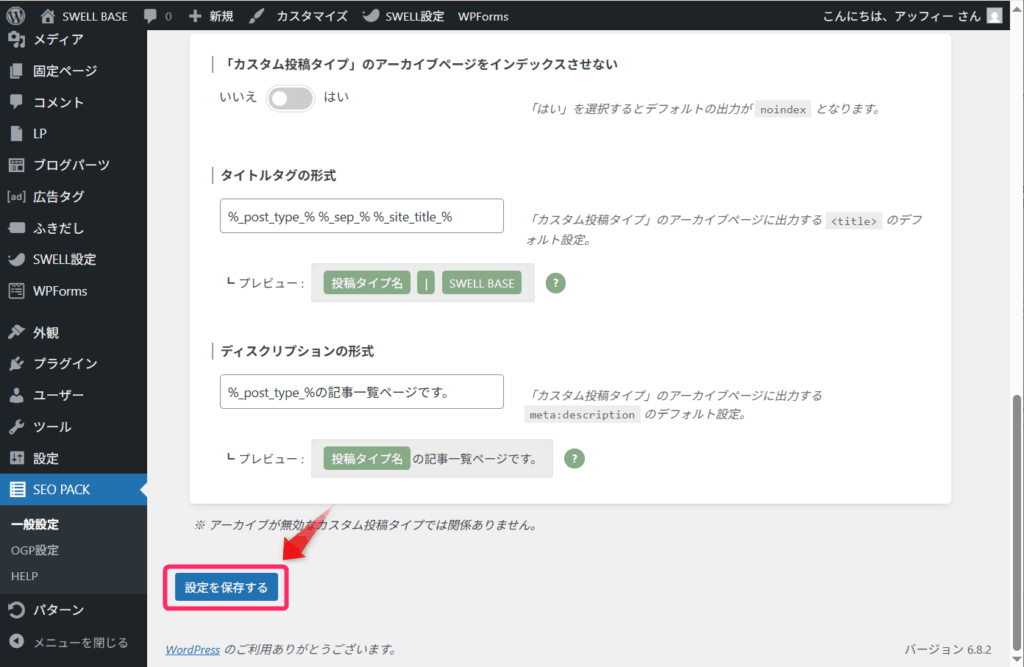The image size is (1024, 667).
Task: Select the OGP設定 submenu item
Action: (35, 550)
